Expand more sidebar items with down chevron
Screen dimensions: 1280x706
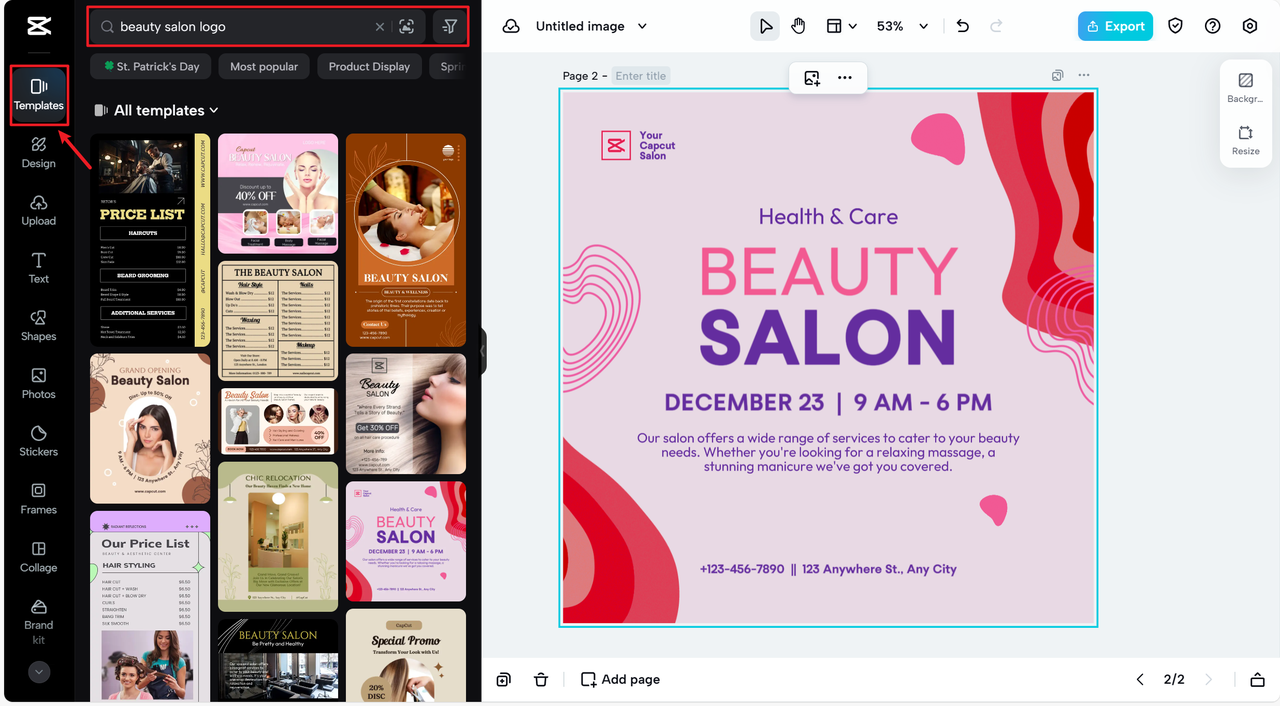coord(39,672)
